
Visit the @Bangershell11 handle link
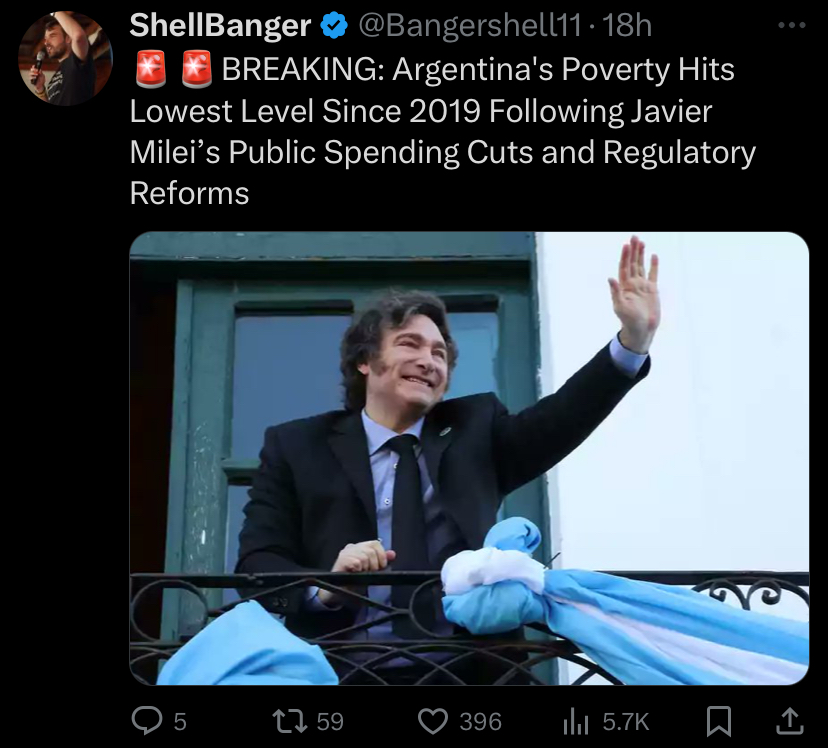pyautogui.click(x=469, y=25)
